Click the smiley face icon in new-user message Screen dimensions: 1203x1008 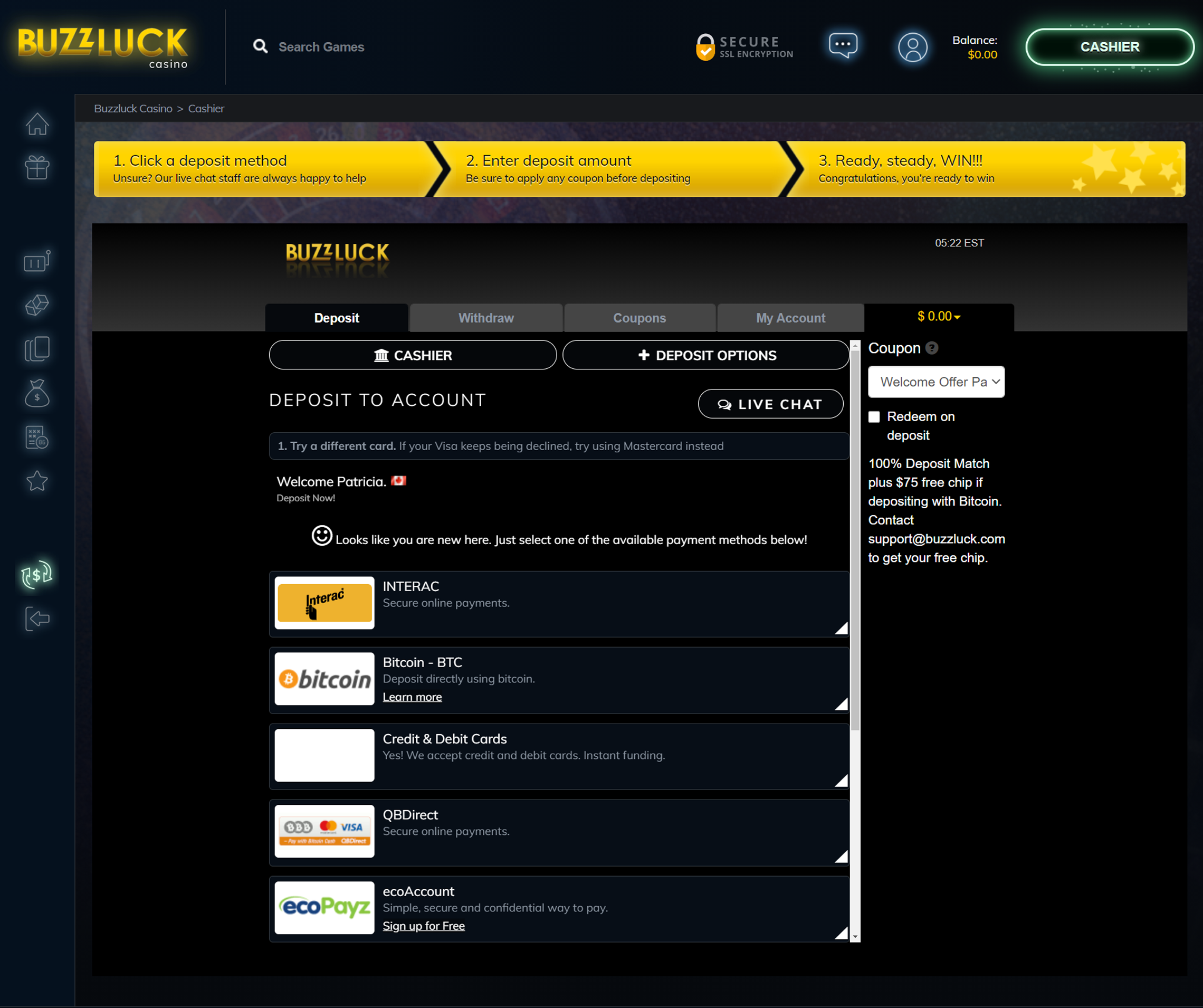point(322,536)
